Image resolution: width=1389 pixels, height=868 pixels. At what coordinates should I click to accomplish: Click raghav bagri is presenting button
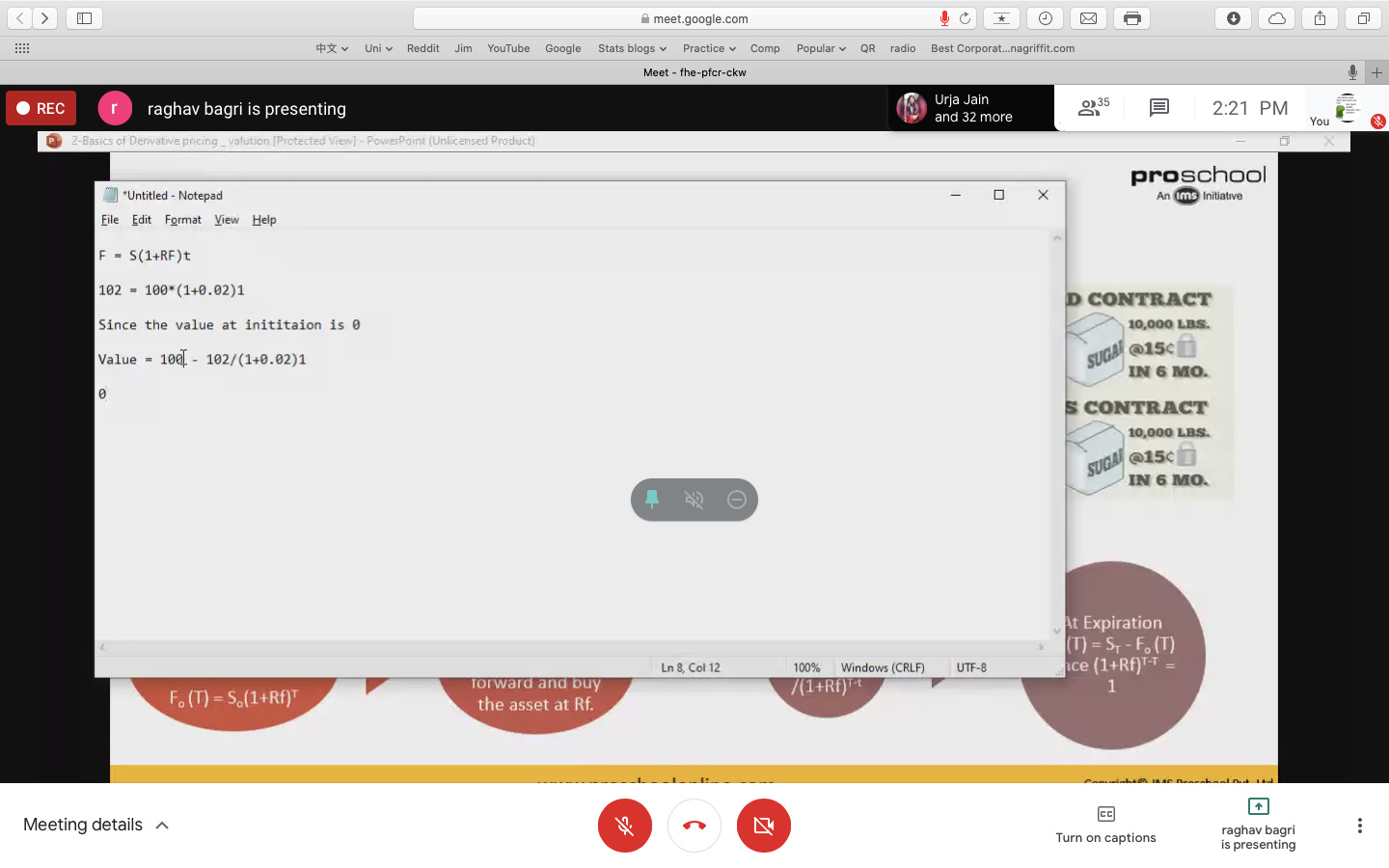pyautogui.click(x=1258, y=825)
